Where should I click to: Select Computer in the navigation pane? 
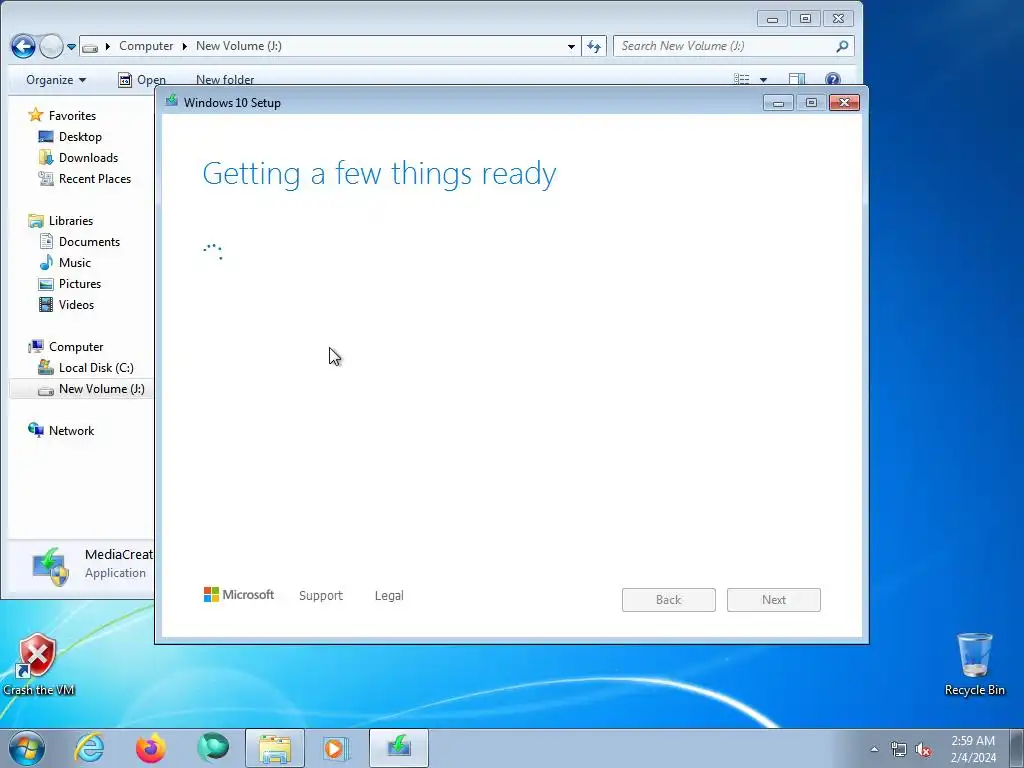pos(76,347)
